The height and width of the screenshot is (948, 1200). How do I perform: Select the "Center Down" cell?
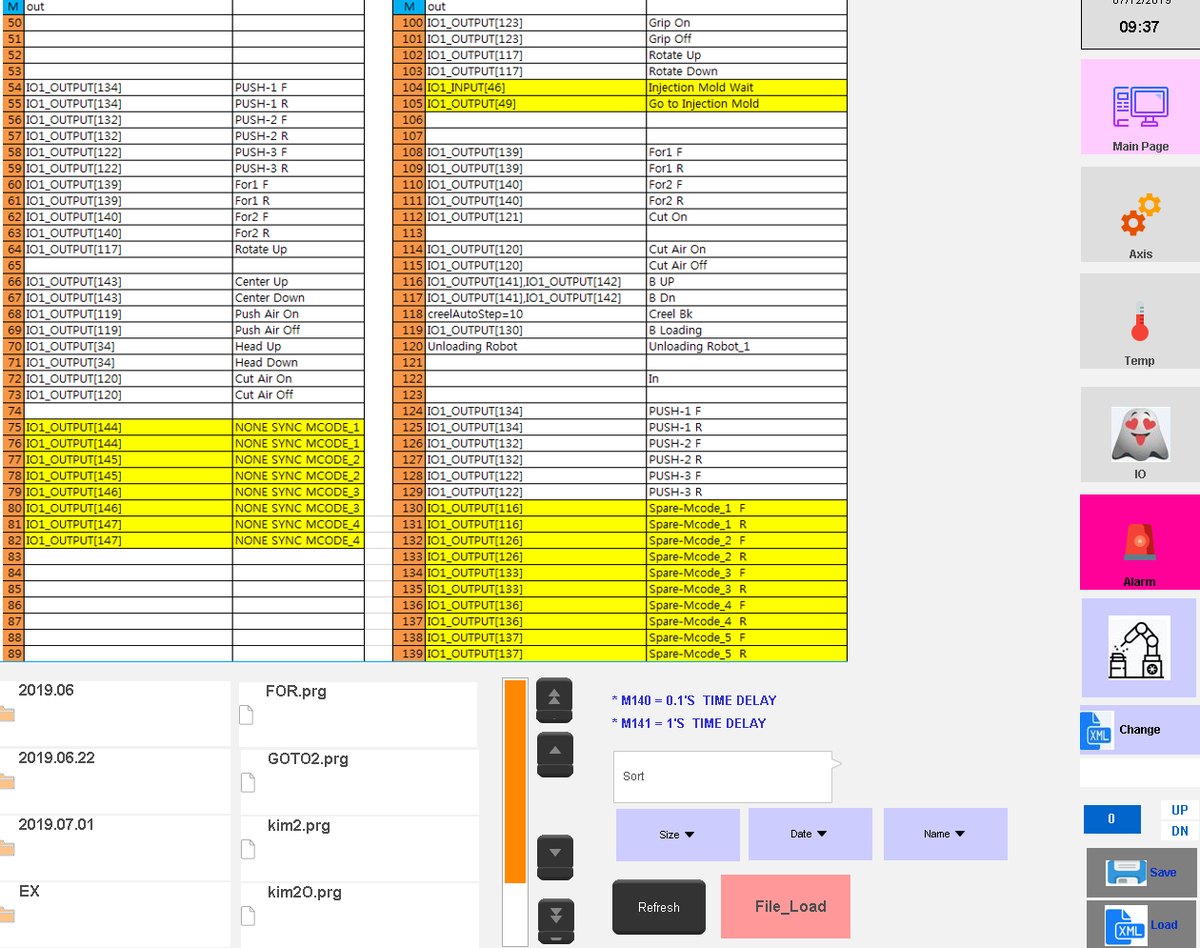(x=298, y=298)
